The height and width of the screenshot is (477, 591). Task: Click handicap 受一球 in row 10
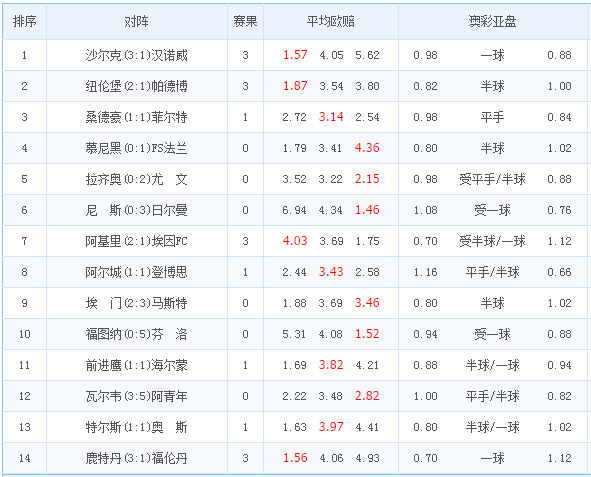(492, 334)
